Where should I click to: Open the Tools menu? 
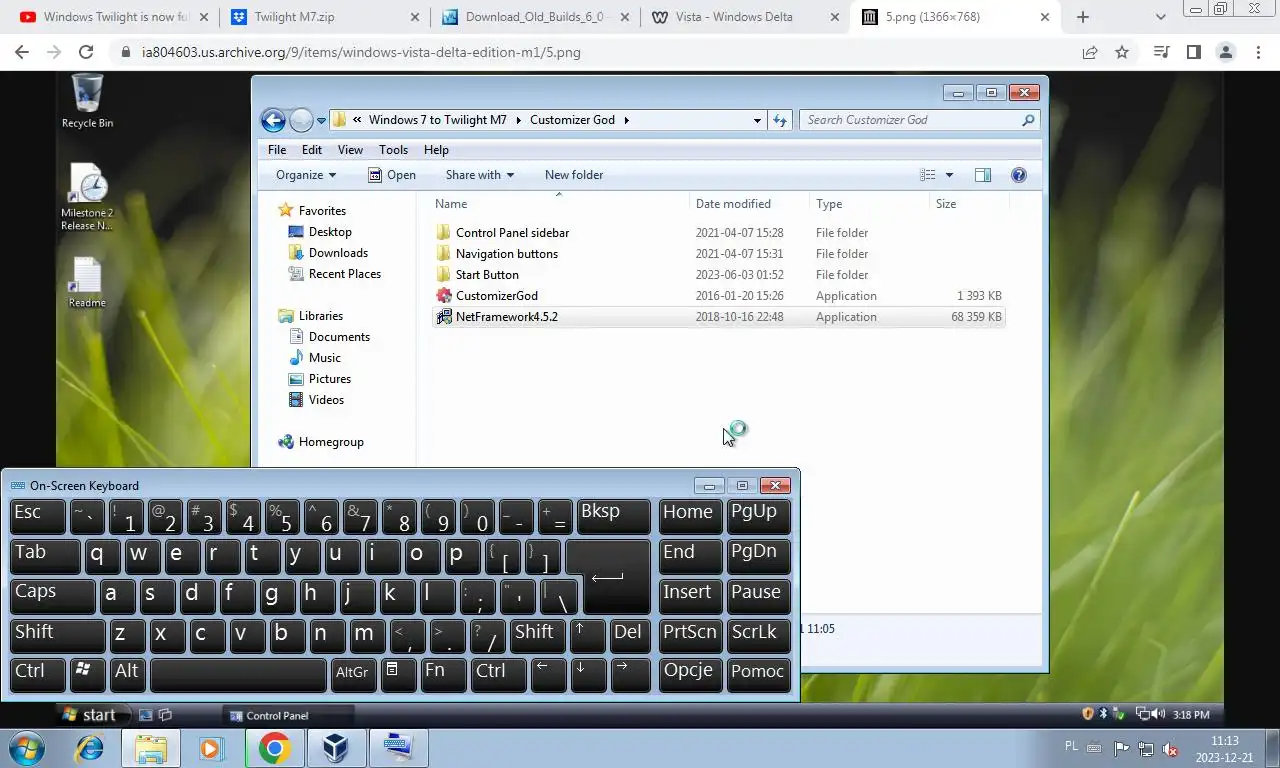393,150
